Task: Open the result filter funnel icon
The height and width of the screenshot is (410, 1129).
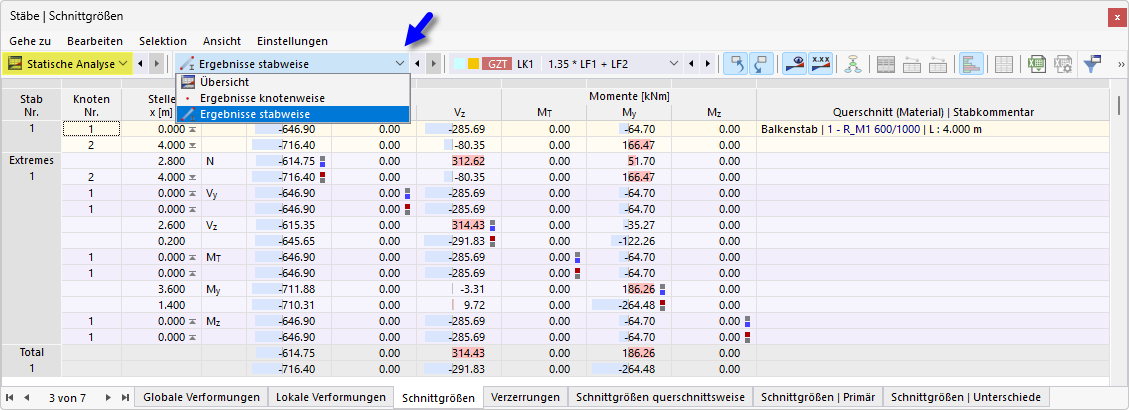Action: 1093,63
